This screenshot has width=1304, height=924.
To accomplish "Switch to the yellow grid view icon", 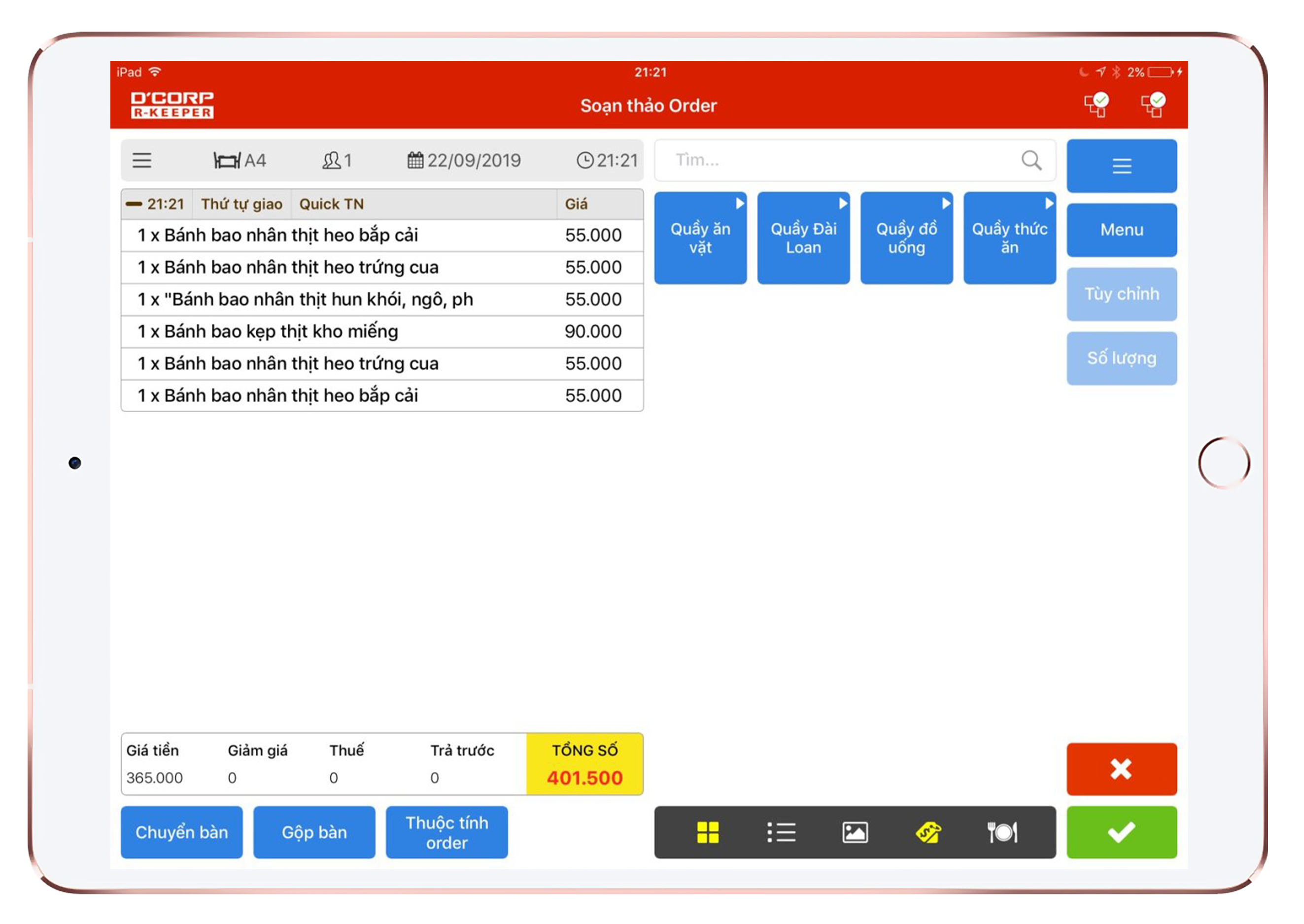I will 707,832.
